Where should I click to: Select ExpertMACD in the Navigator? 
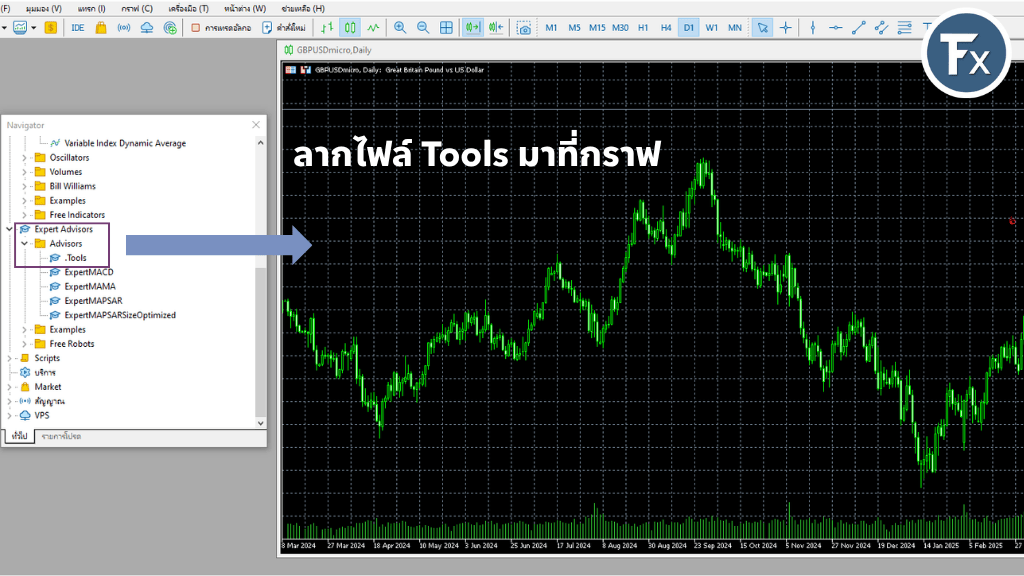click(89, 271)
